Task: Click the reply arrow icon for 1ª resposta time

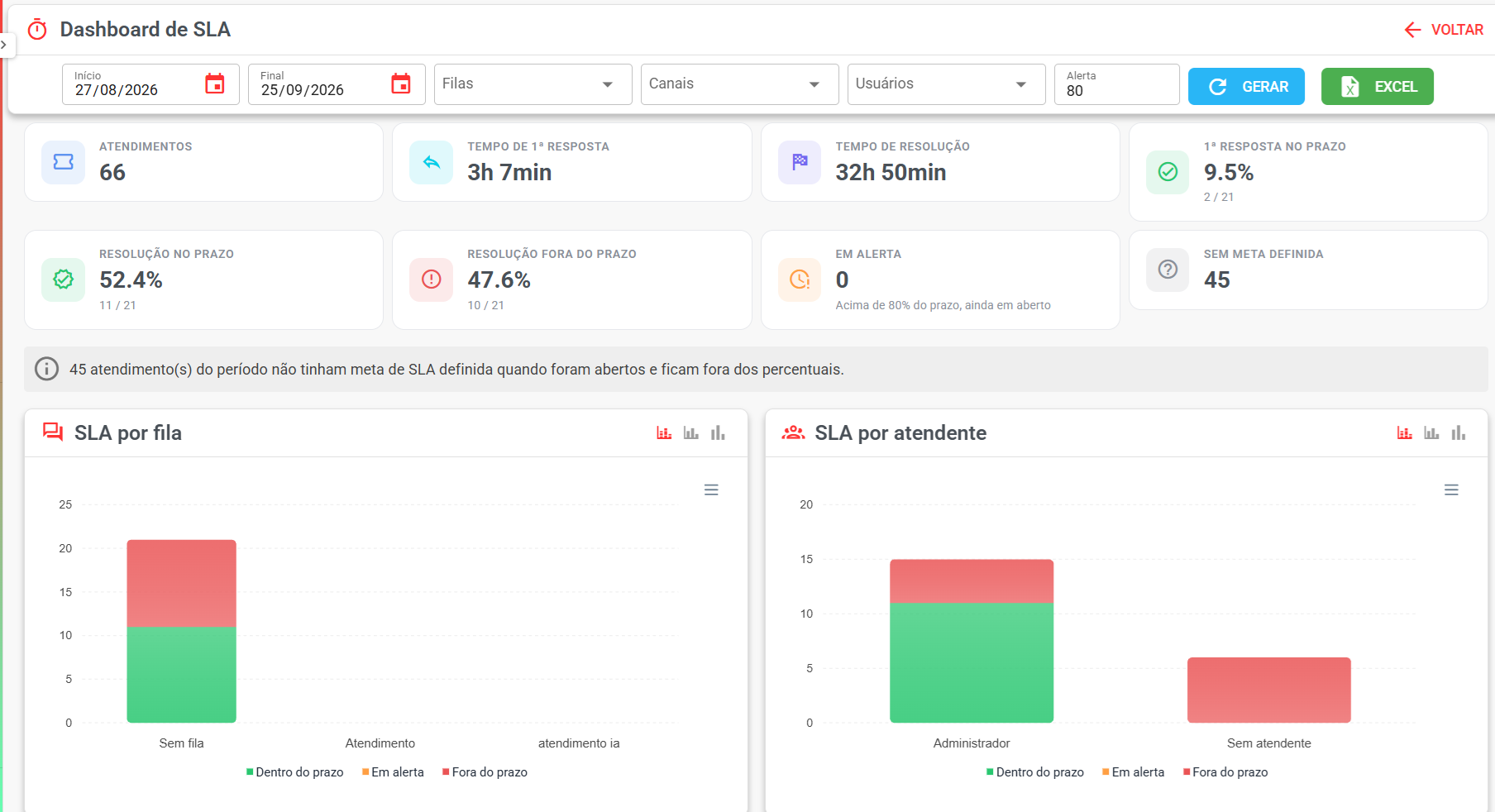Action: [x=432, y=162]
